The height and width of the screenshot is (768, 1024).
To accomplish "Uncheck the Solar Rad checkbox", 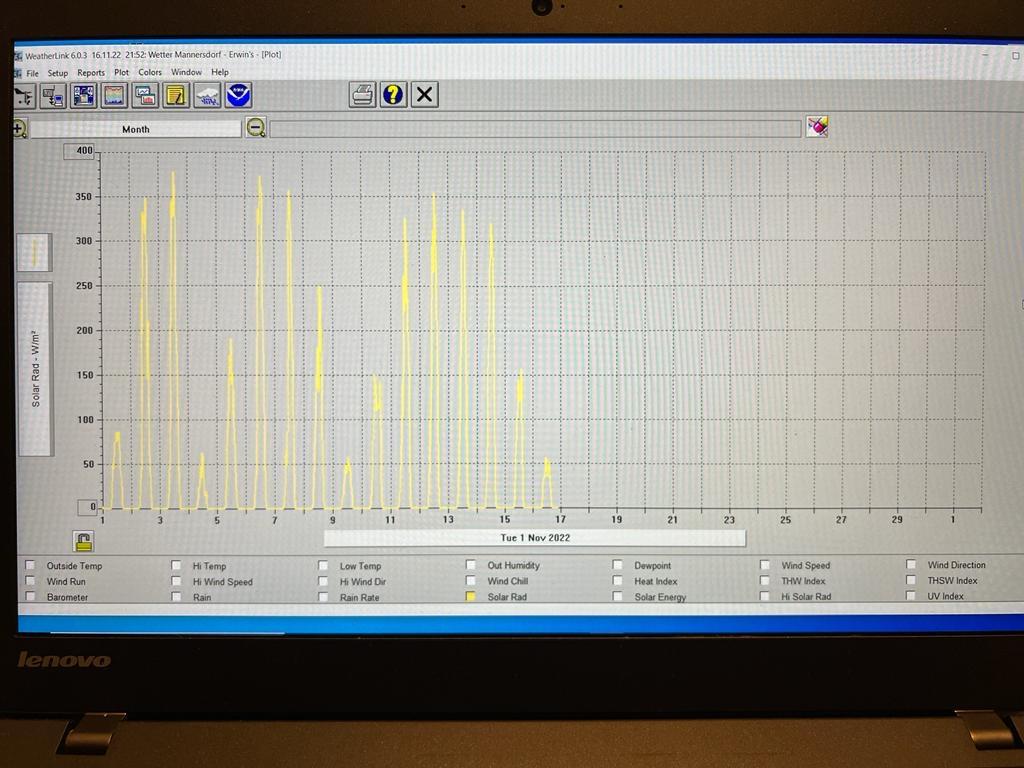I will tap(471, 596).
